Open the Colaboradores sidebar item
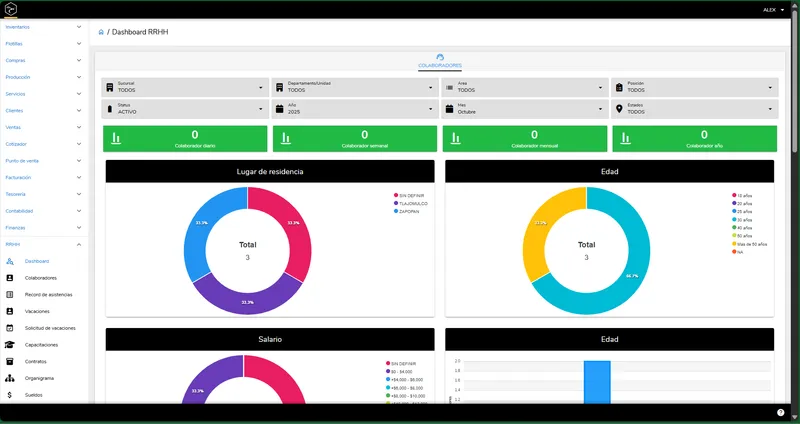This screenshot has height=424, width=800. 40,278
